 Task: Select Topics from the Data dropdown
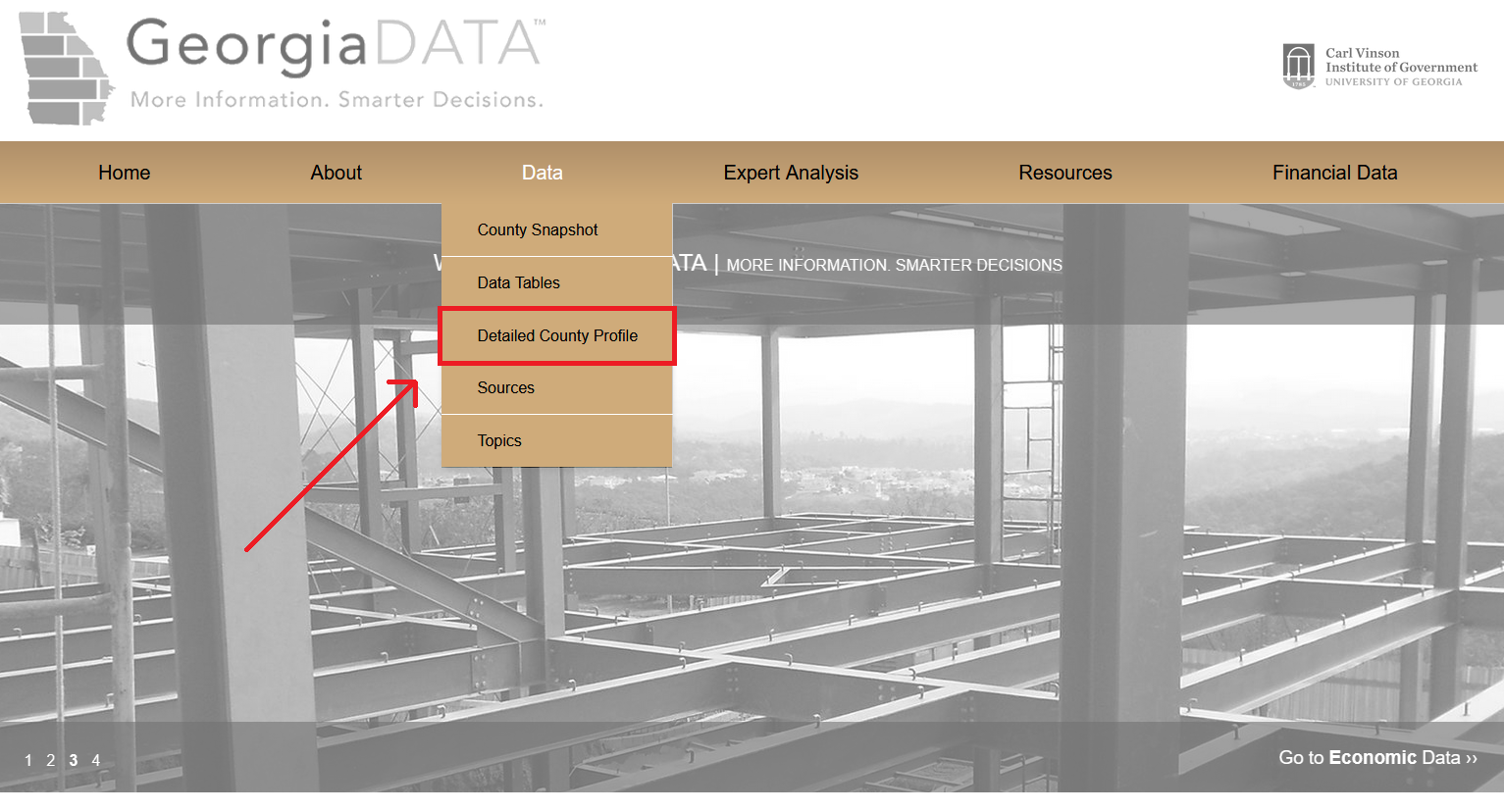pos(556,441)
